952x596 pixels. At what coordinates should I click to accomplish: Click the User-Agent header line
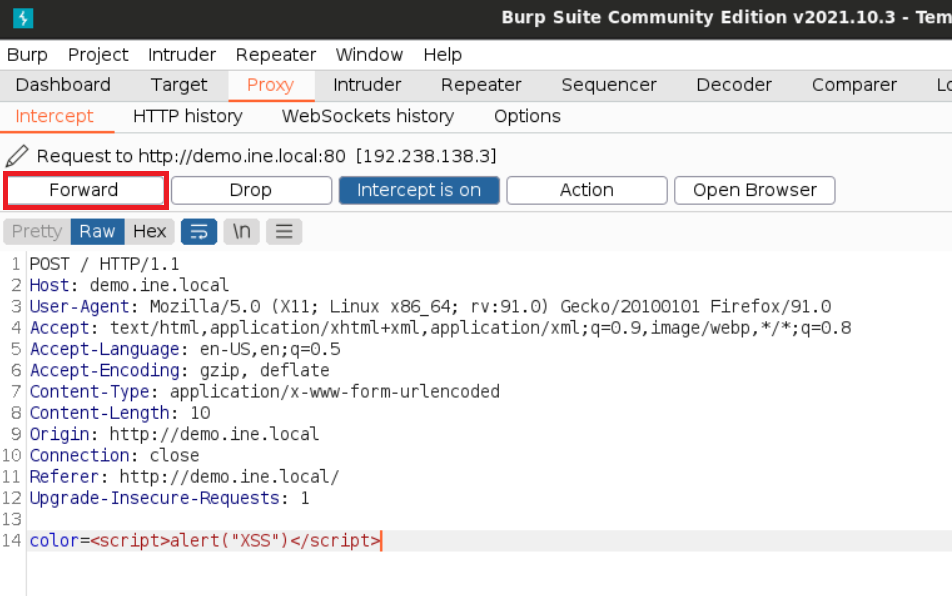pos(430,306)
